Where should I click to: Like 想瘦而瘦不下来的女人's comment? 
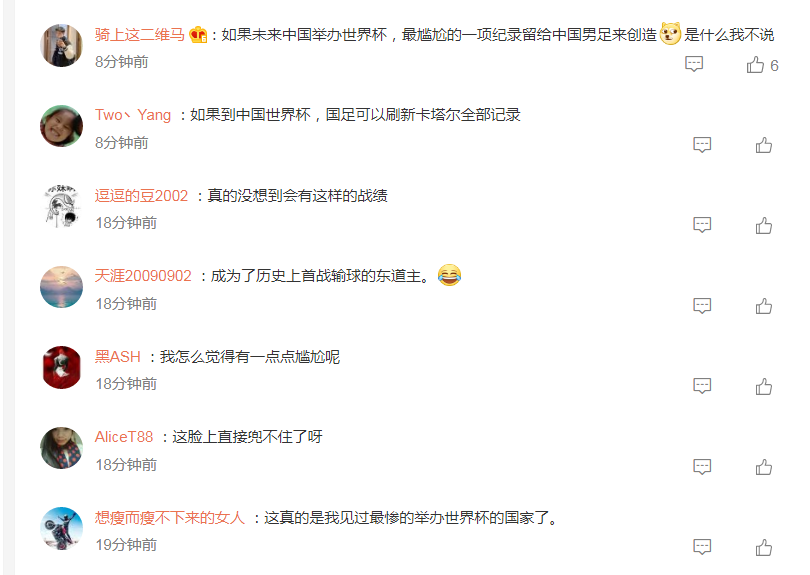coord(764,548)
